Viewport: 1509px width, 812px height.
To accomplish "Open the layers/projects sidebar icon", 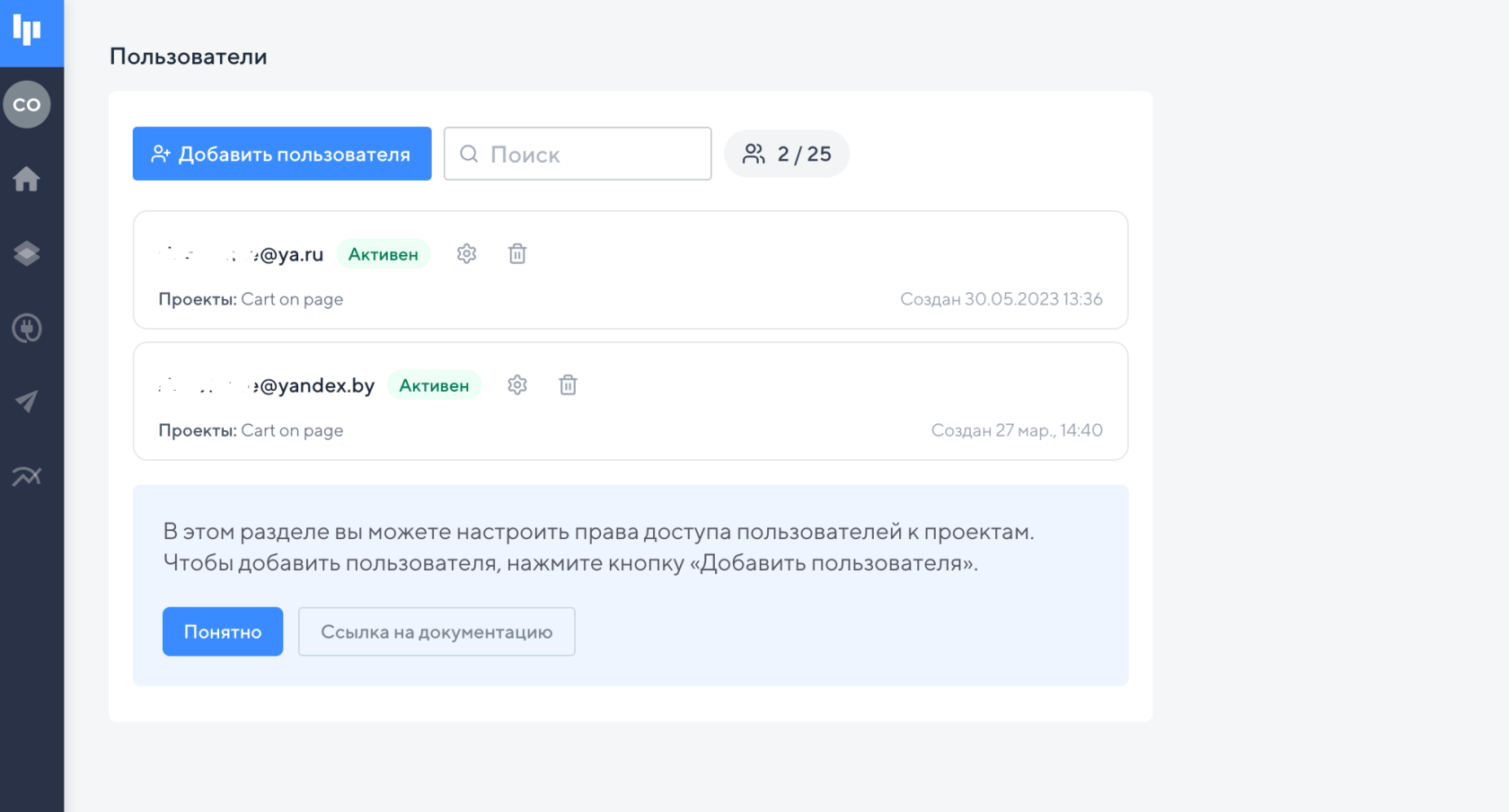I will [27, 254].
